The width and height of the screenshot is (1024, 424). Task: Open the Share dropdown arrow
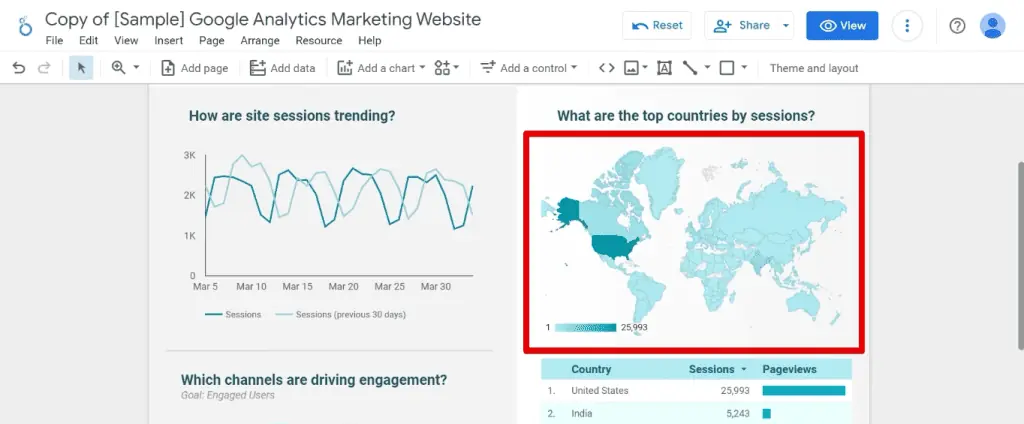click(x=786, y=26)
